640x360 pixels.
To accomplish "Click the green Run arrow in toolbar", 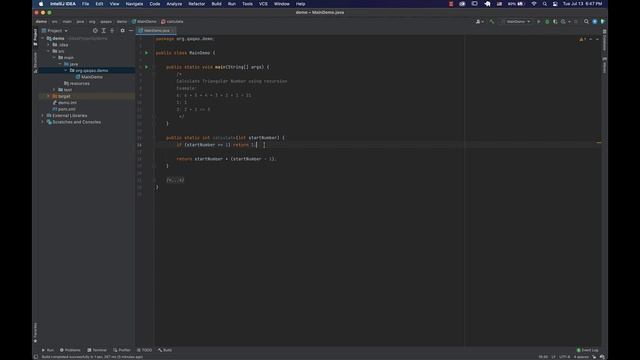I will point(539,22).
